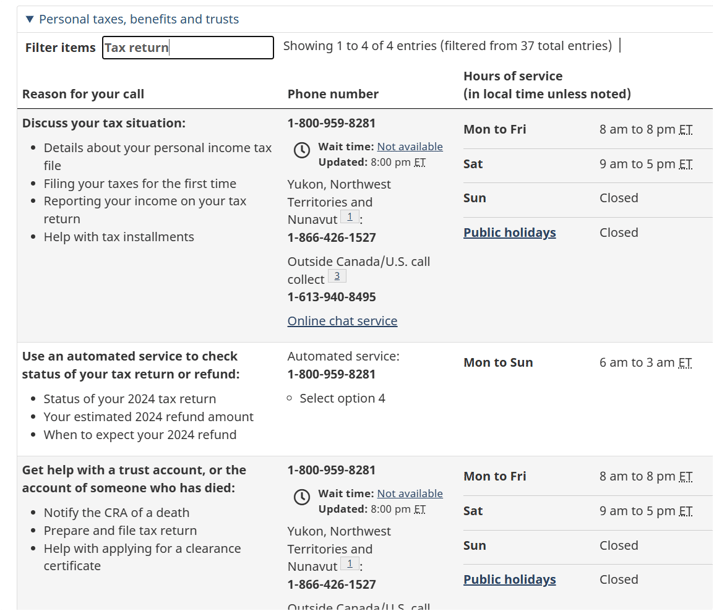Open the 'Not available' wait time link in the trust account row
714x611 pixels.
point(409,493)
